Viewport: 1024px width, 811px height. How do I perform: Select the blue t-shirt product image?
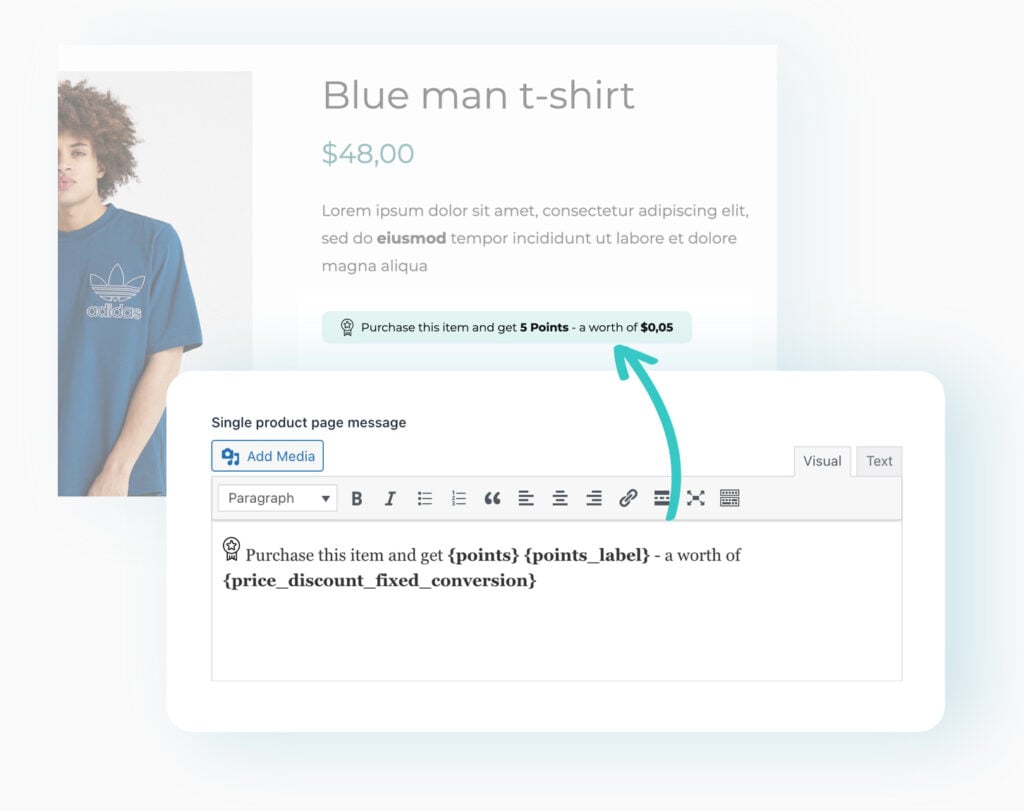click(130, 300)
